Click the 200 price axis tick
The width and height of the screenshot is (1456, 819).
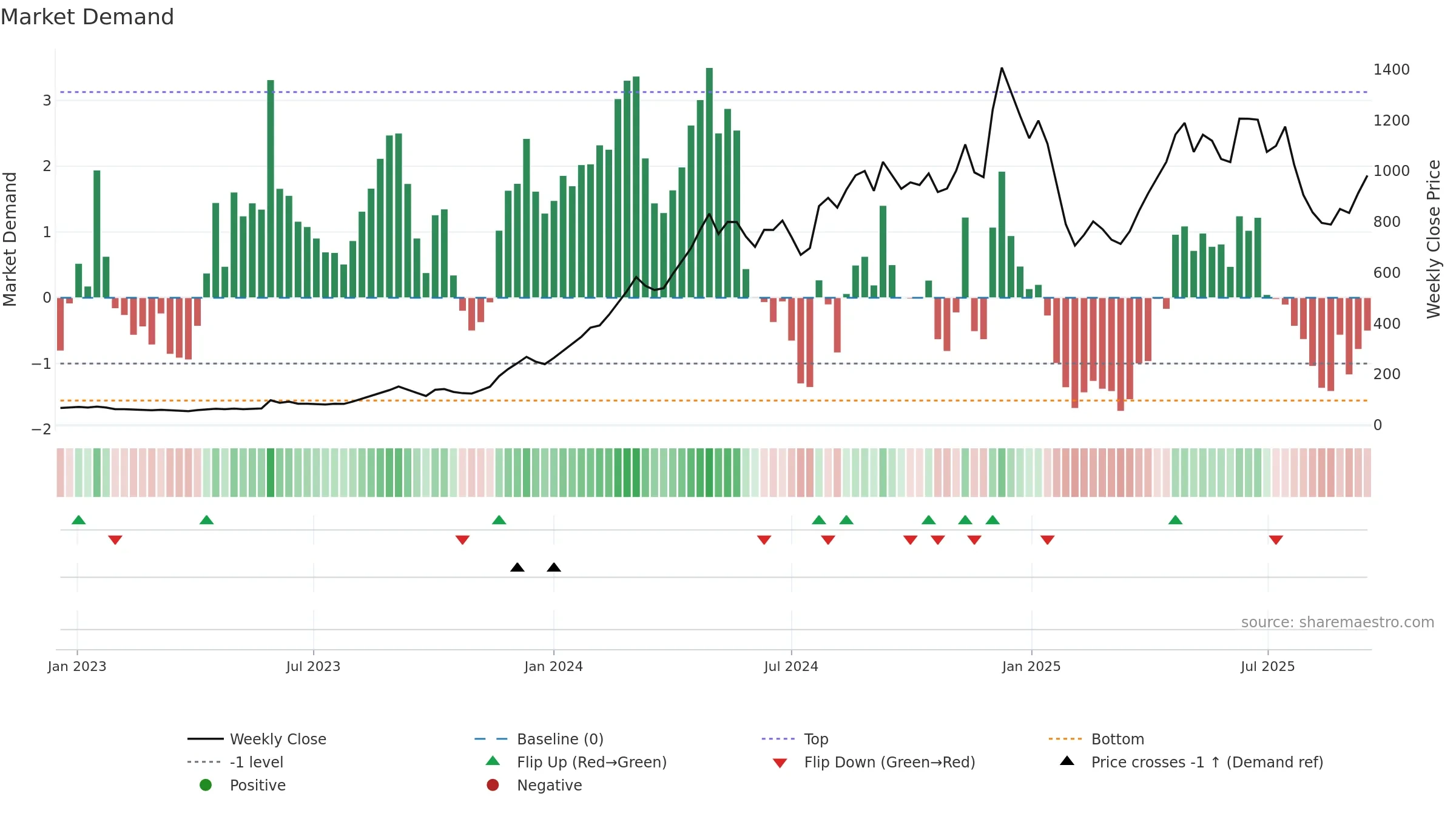tap(1387, 374)
